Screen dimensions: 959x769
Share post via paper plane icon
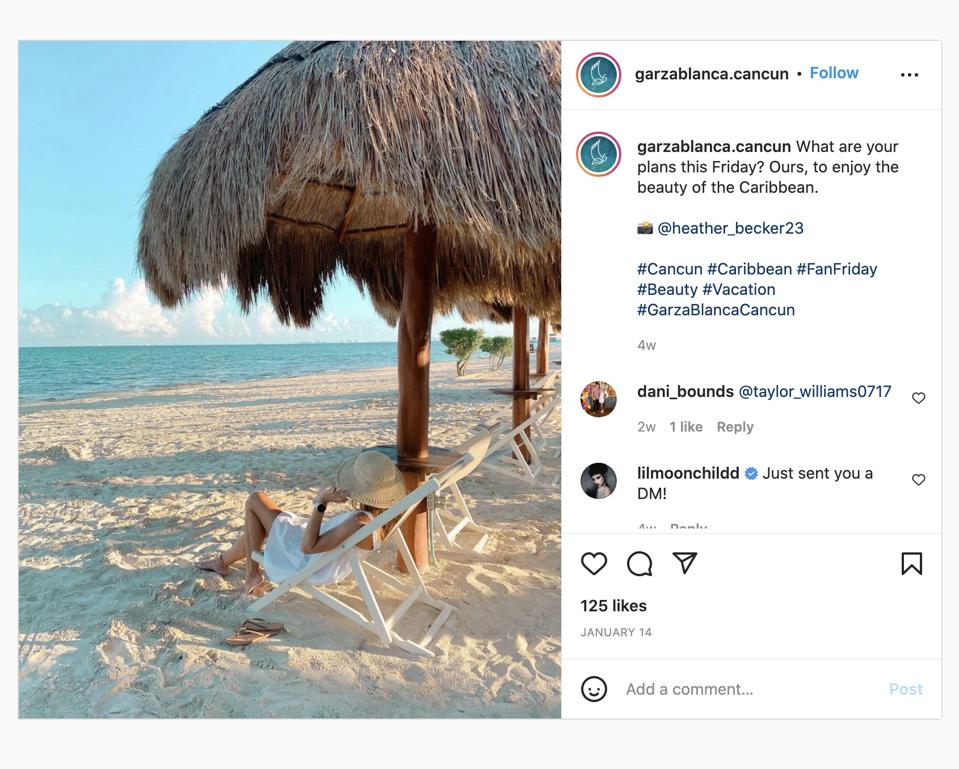[x=685, y=563]
